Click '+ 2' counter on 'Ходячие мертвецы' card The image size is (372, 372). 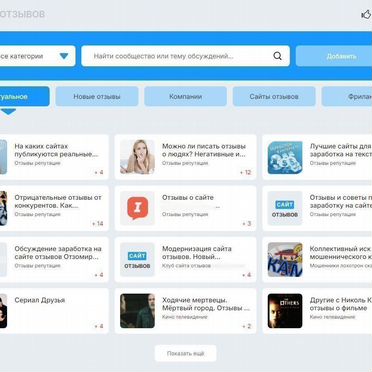pos(247,326)
